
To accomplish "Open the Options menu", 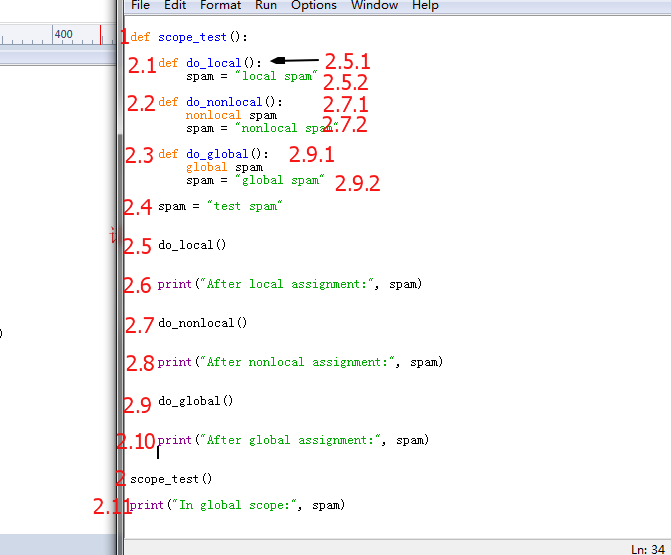I will coord(314,6).
